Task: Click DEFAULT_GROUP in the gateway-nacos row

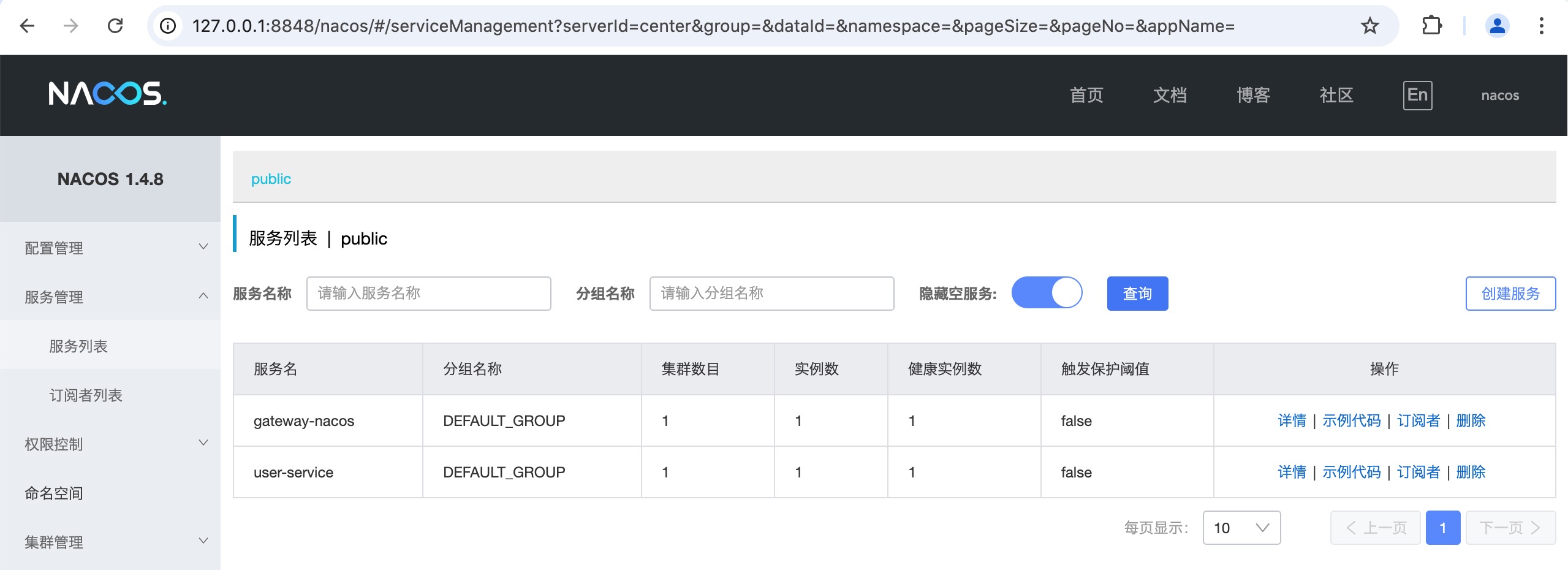Action: click(x=504, y=421)
